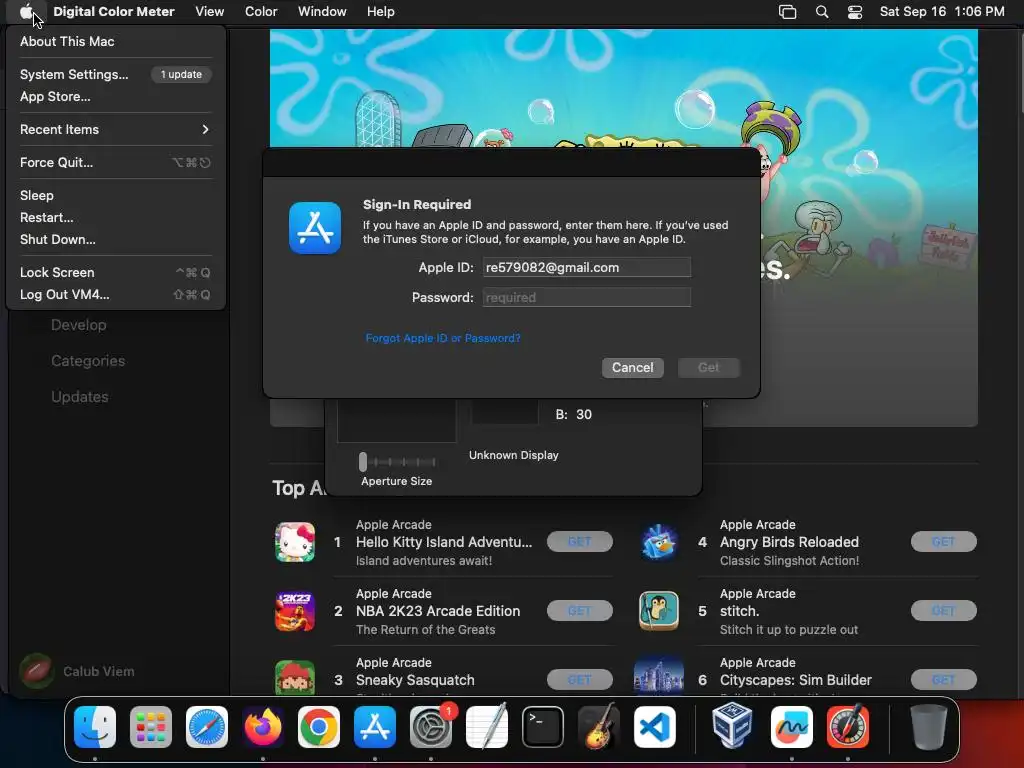
Task: Click GET for Sneaky Sasquatch
Action: pyautogui.click(x=580, y=680)
